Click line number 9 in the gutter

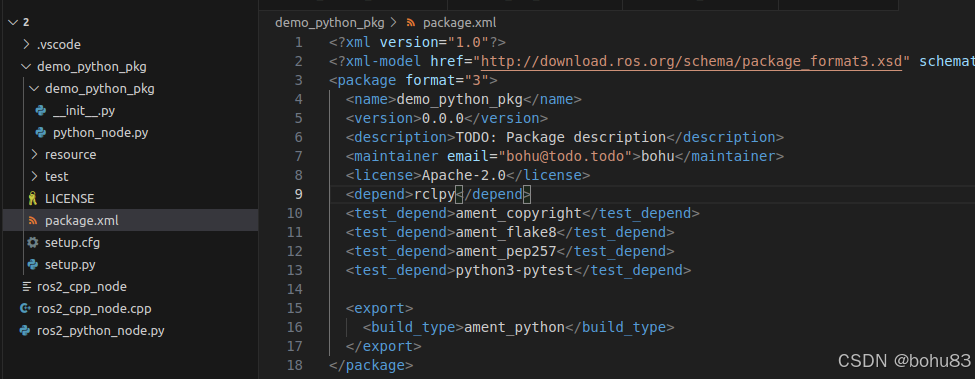pyautogui.click(x=298, y=194)
